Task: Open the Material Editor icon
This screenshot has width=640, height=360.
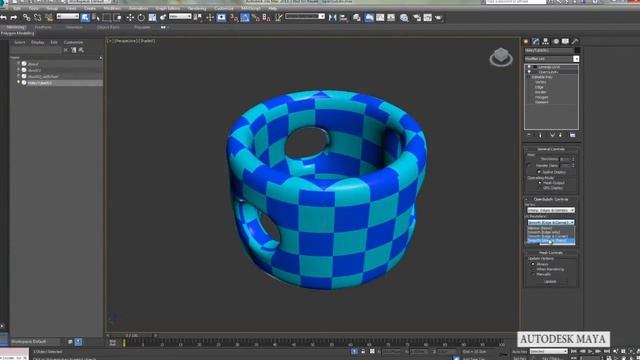Action: click(404, 18)
